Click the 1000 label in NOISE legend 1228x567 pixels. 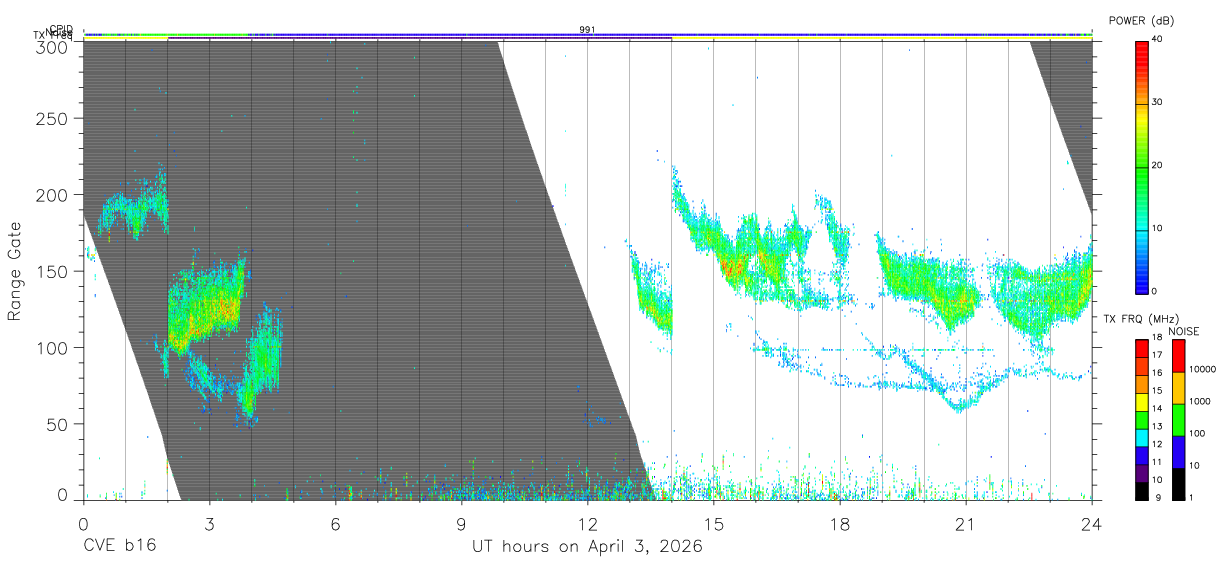point(1201,401)
